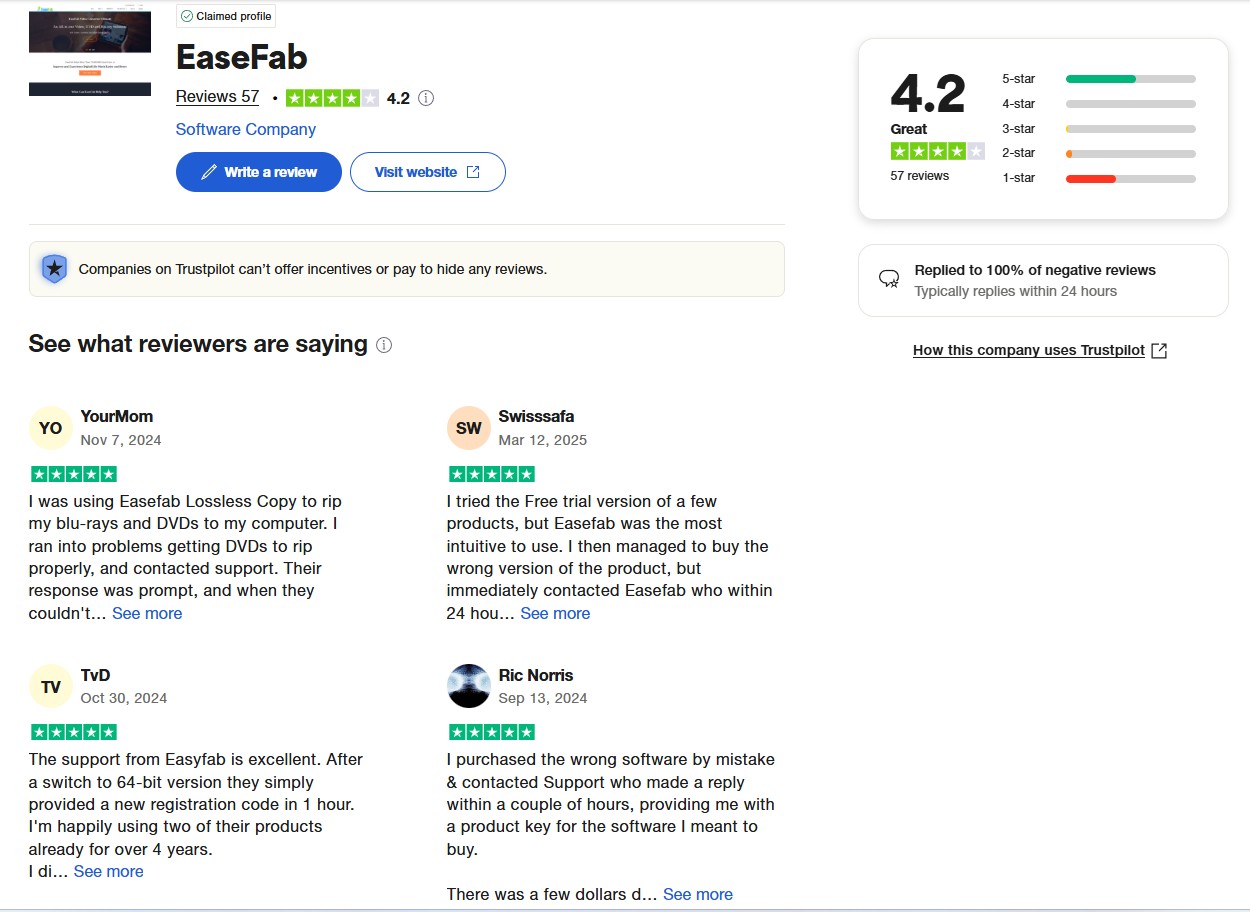Click the Write a review button

pos(259,172)
